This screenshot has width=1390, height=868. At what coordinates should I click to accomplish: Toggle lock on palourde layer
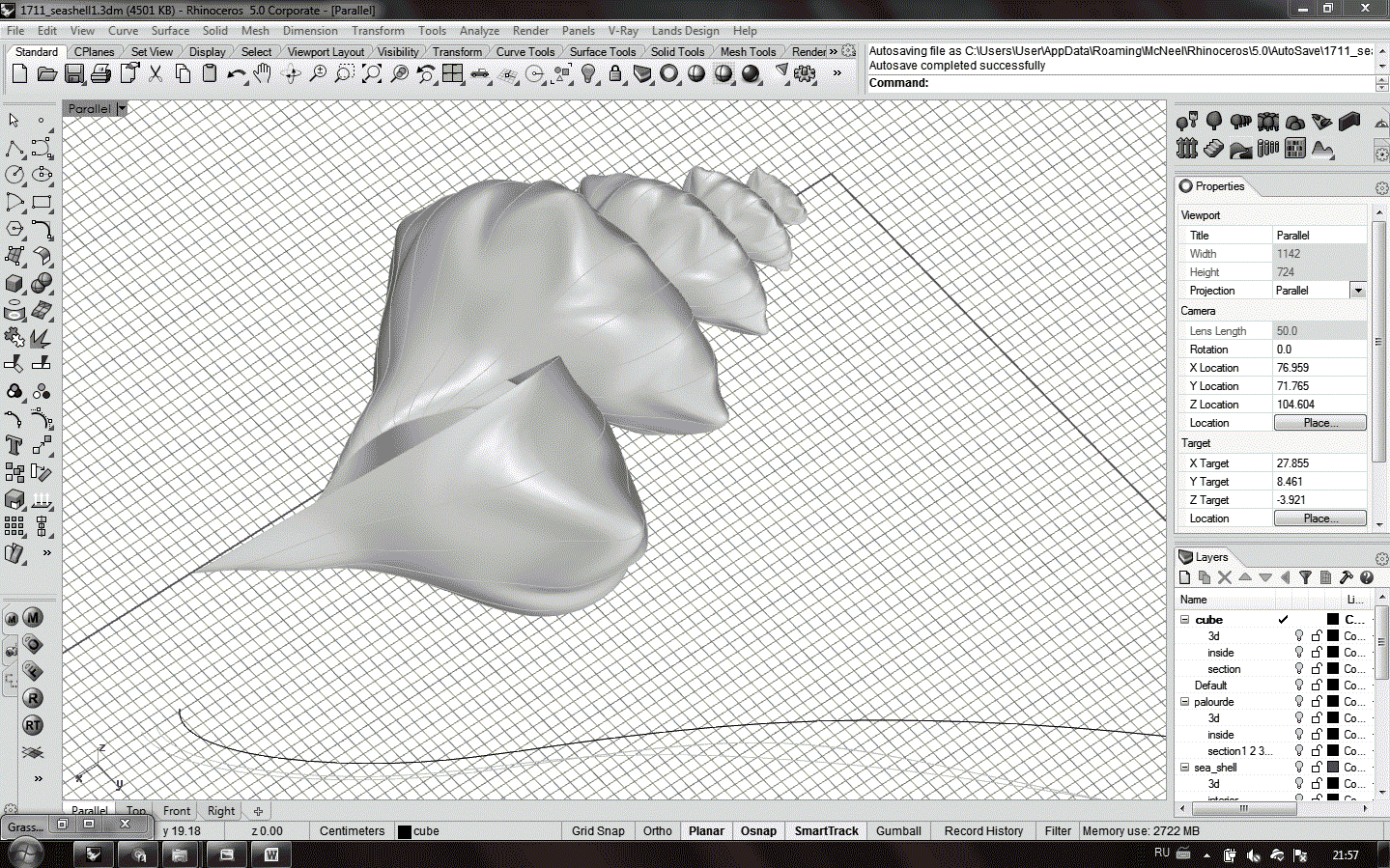(x=1316, y=702)
